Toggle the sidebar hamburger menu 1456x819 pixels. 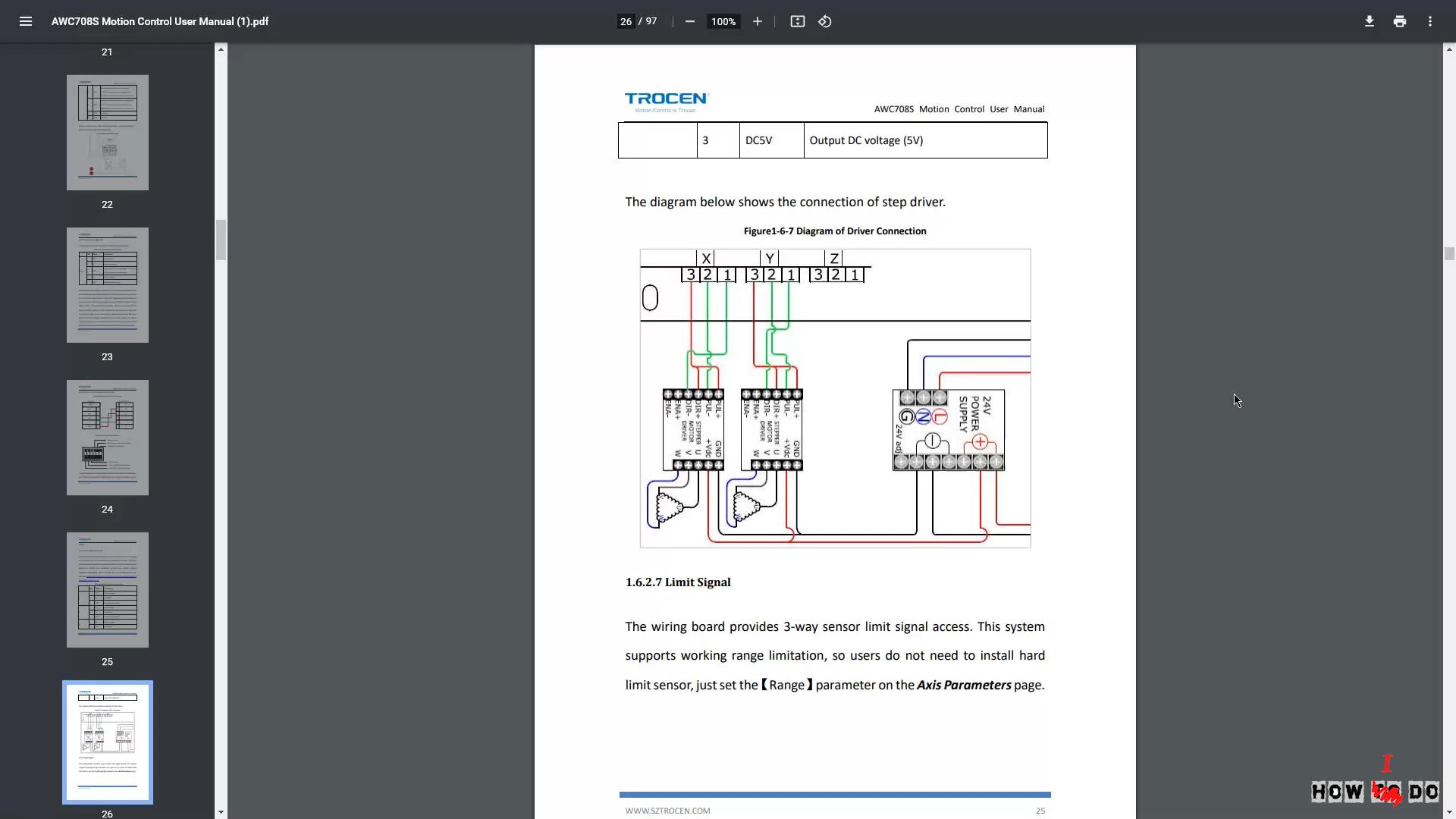coord(25,21)
